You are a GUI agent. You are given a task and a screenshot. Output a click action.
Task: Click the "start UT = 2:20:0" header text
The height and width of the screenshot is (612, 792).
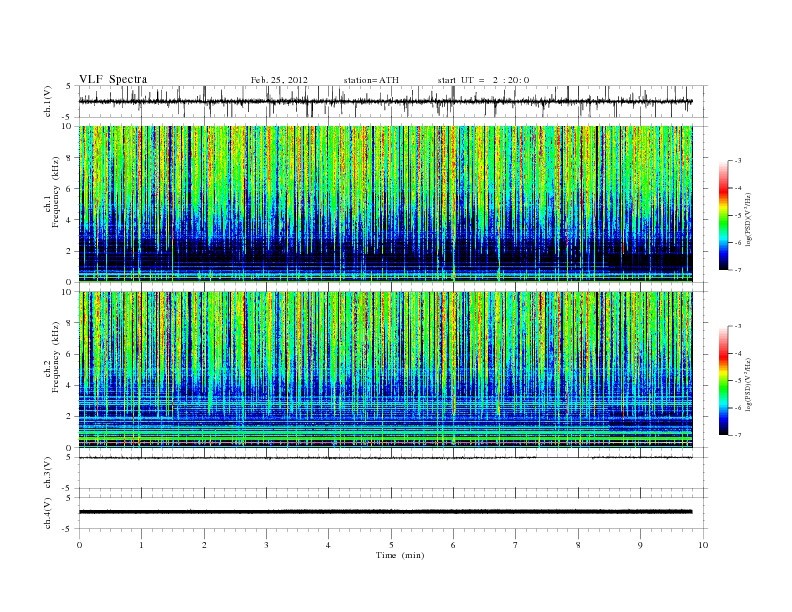tap(483, 80)
